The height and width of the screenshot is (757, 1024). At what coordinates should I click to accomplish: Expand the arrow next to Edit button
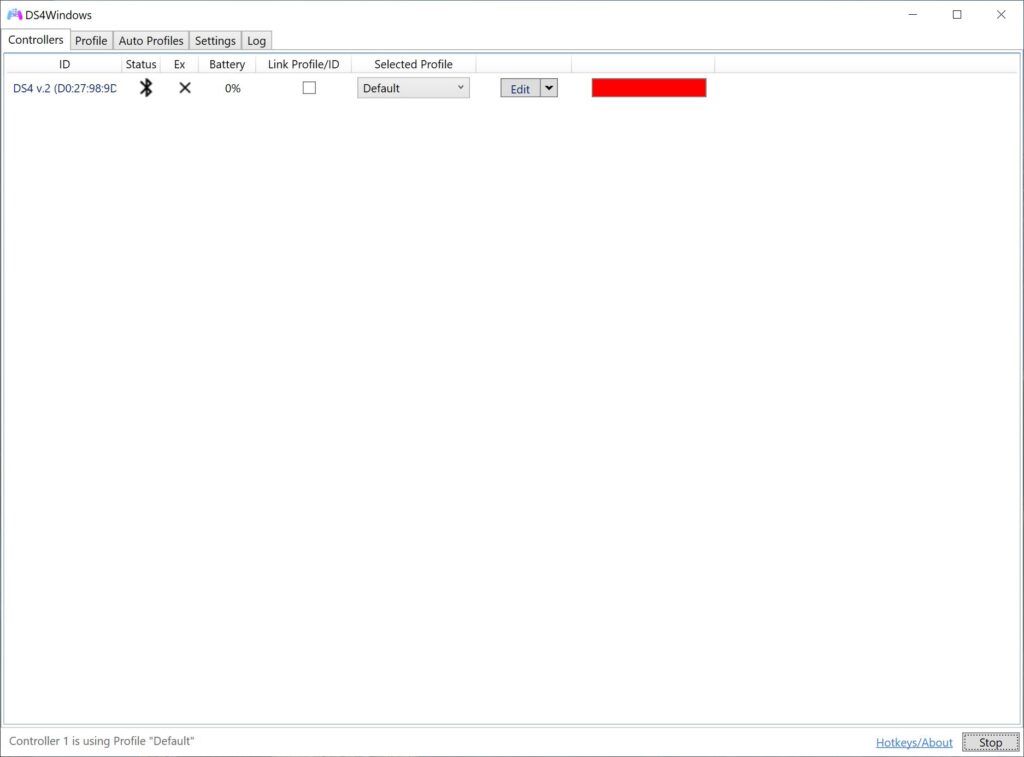pos(549,88)
